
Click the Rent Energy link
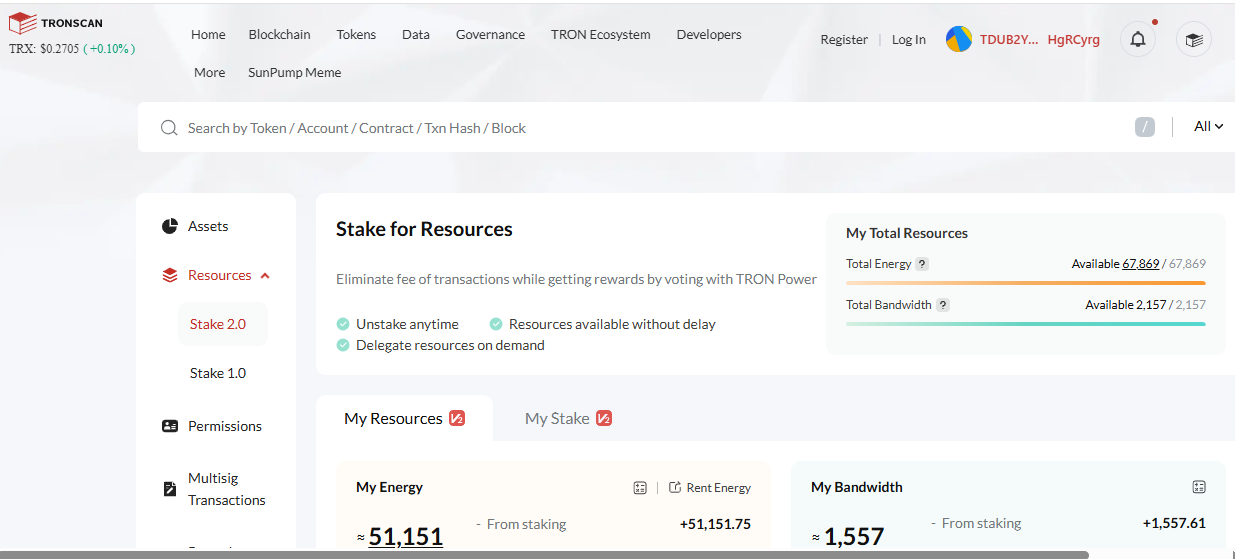pyautogui.click(x=710, y=488)
